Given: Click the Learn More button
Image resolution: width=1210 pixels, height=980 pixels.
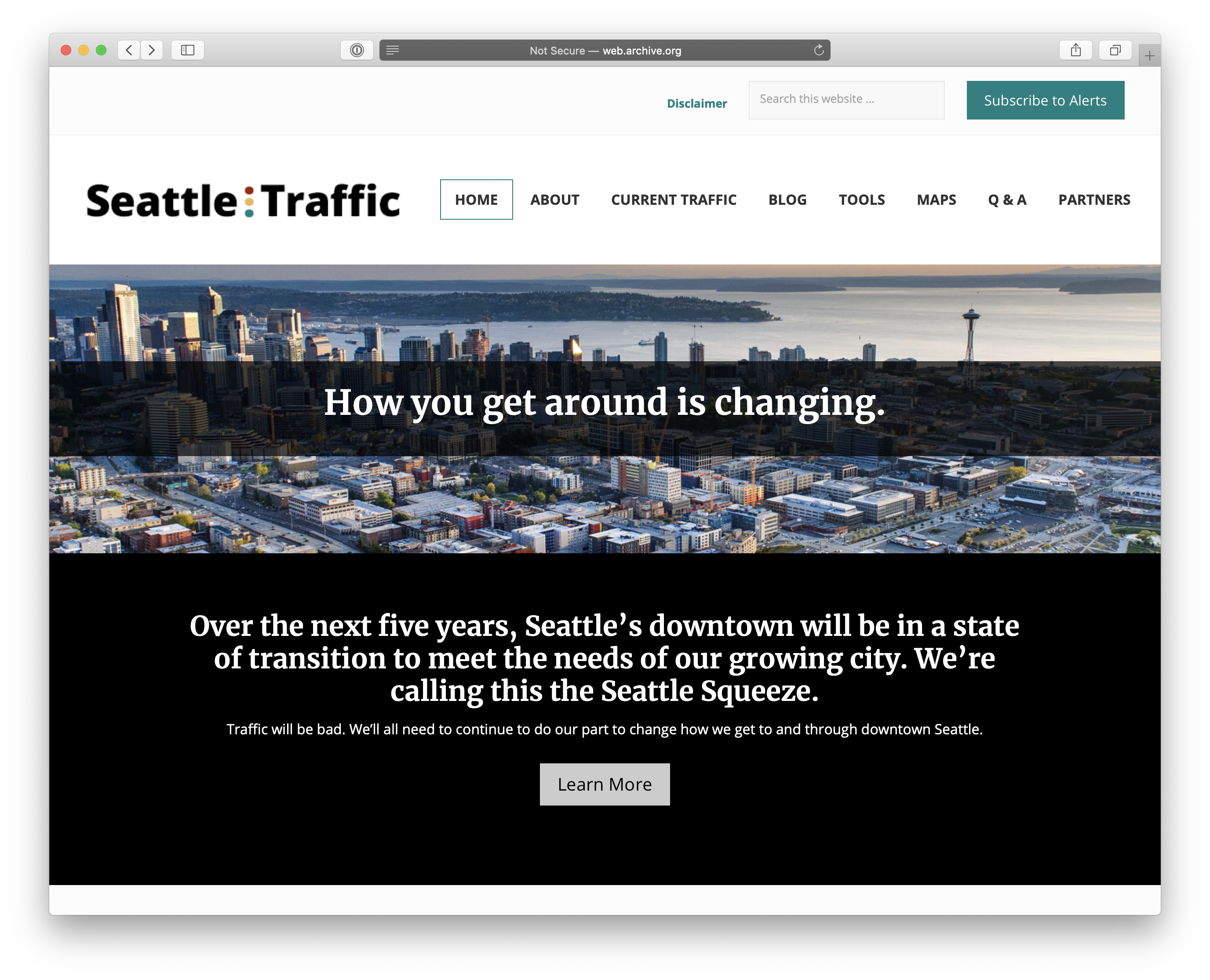Looking at the screenshot, I should 605,783.
